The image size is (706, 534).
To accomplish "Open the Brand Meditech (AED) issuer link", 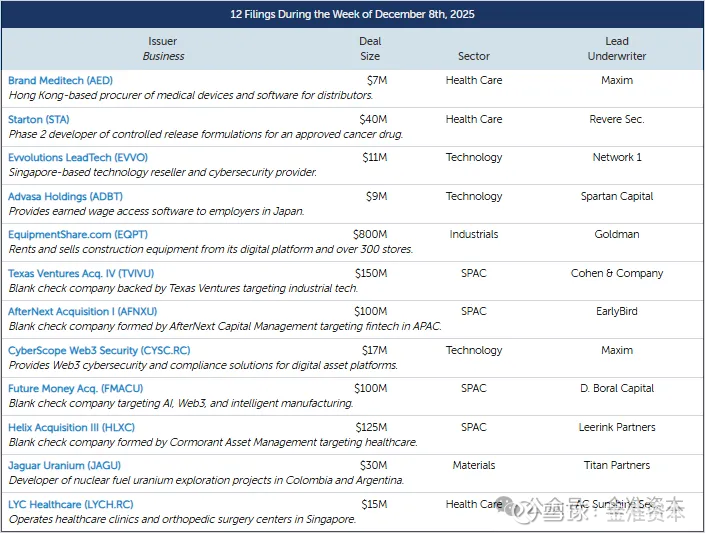I will (59, 80).
